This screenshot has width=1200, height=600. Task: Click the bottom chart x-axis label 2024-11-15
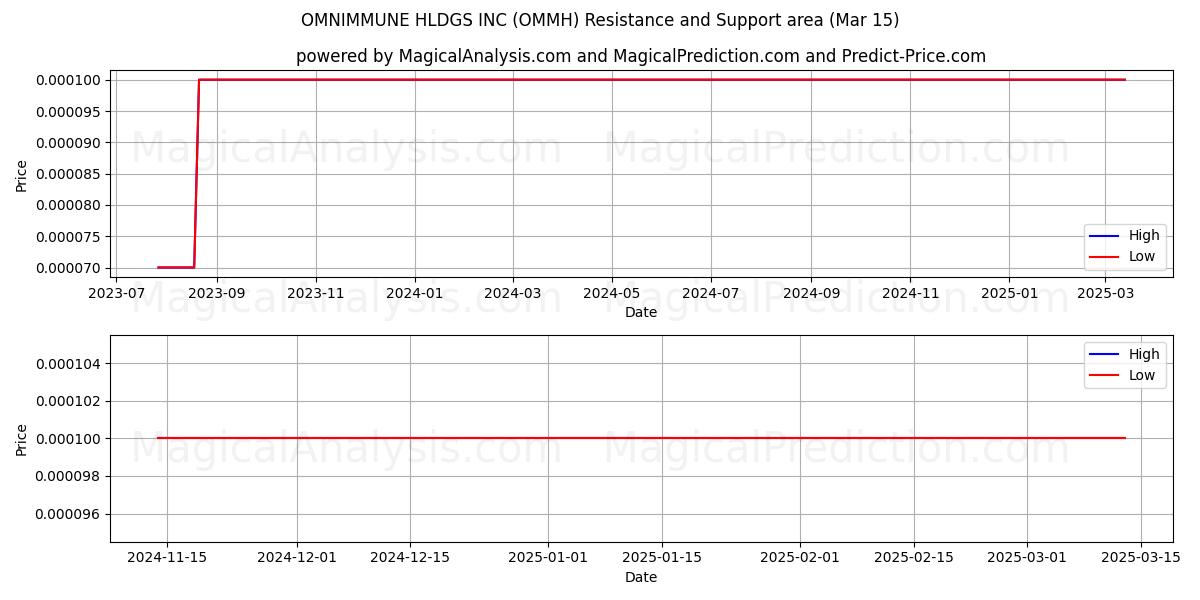pyautogui.click(x=167, y=558)
